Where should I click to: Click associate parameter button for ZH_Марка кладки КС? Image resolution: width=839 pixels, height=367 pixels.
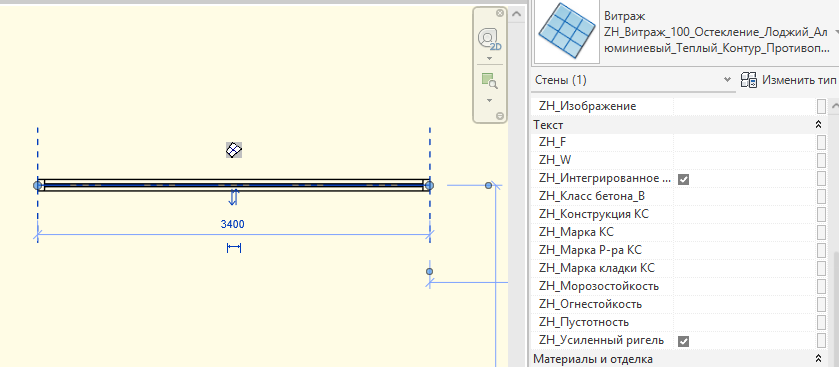(x=821, y=269)
